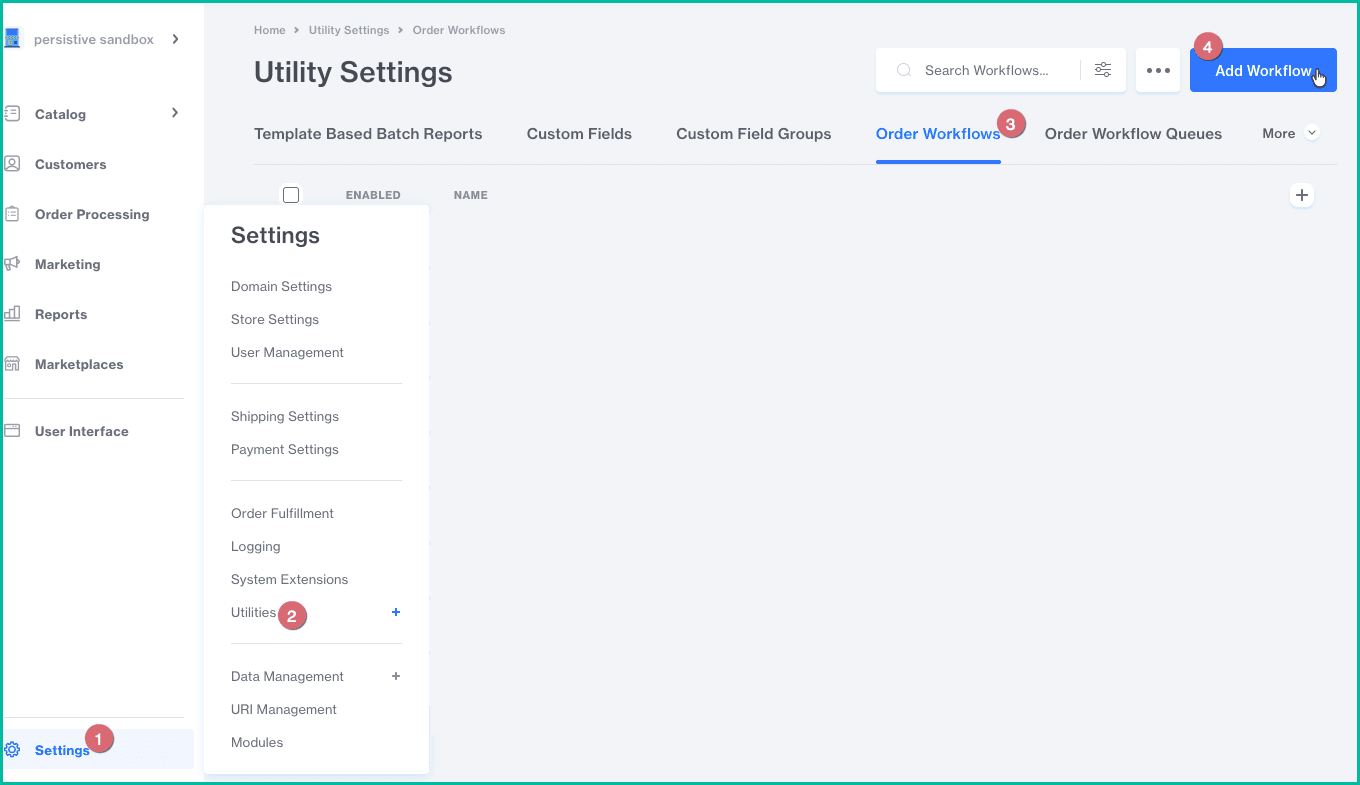Viewport: 1360px width, 785px height.
Task: Click the Marketplaces storefront icon
Action: click(x=13, y=363)
